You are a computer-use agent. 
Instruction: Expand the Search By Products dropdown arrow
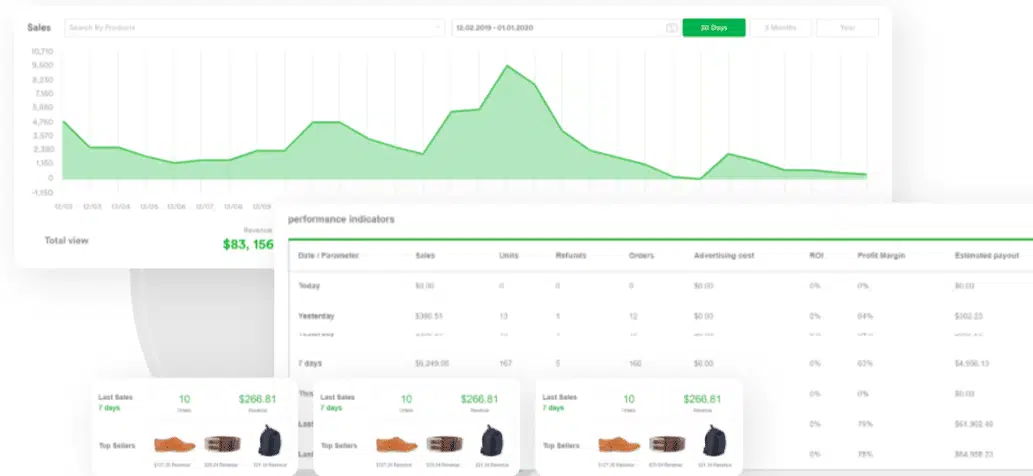pyautogui.click(x=438, y=28)
